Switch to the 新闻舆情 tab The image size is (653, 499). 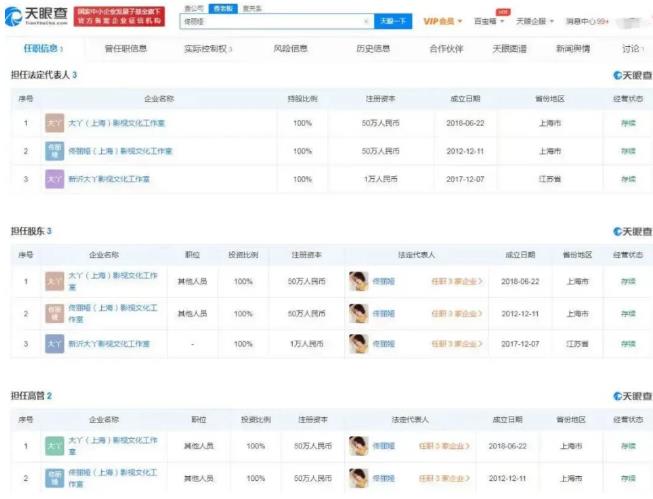pyautogui.click(x=573, y=49)
